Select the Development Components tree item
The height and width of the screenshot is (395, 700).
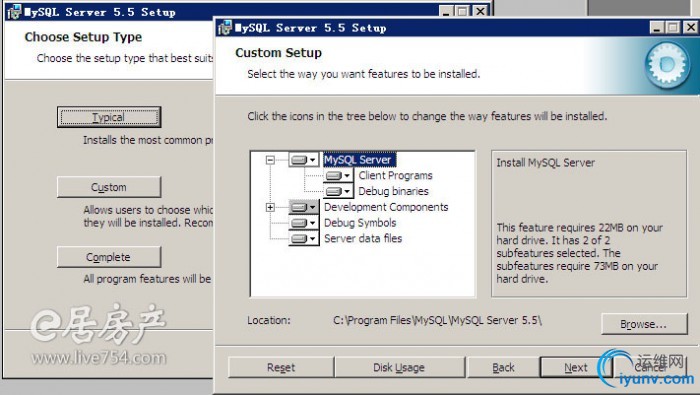[386, 207]
